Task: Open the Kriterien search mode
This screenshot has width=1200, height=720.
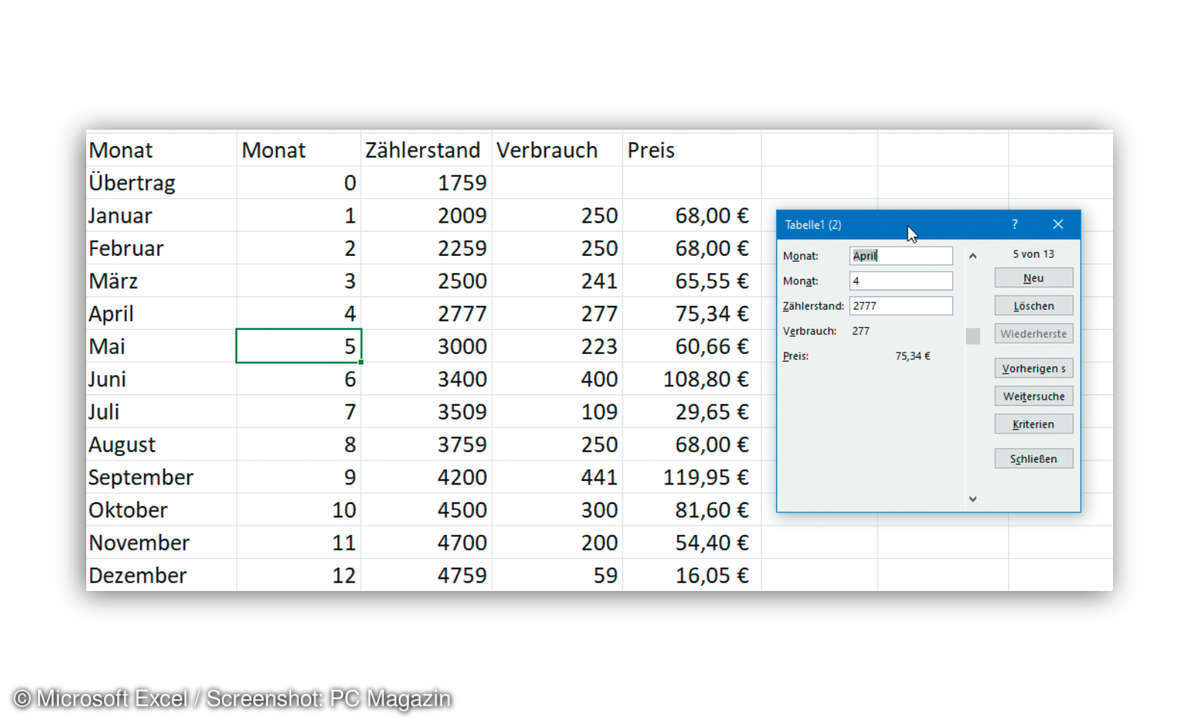Action: point(1034,424)
